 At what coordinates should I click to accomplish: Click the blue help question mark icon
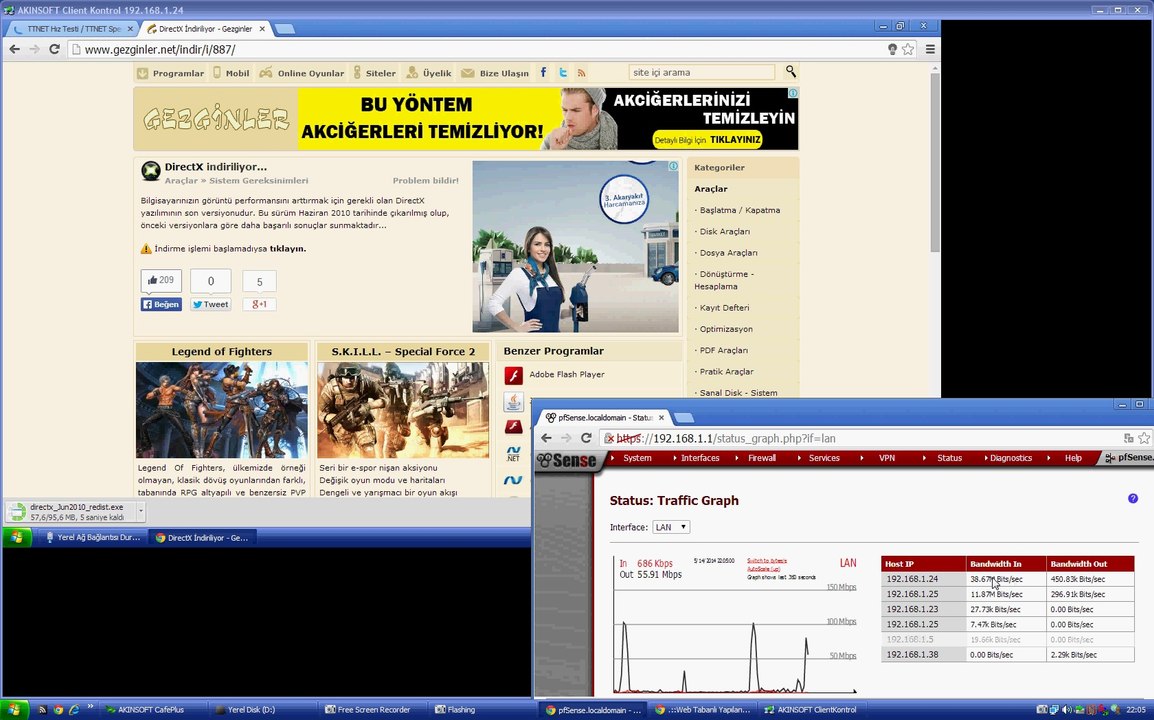tap(1133, 498)
